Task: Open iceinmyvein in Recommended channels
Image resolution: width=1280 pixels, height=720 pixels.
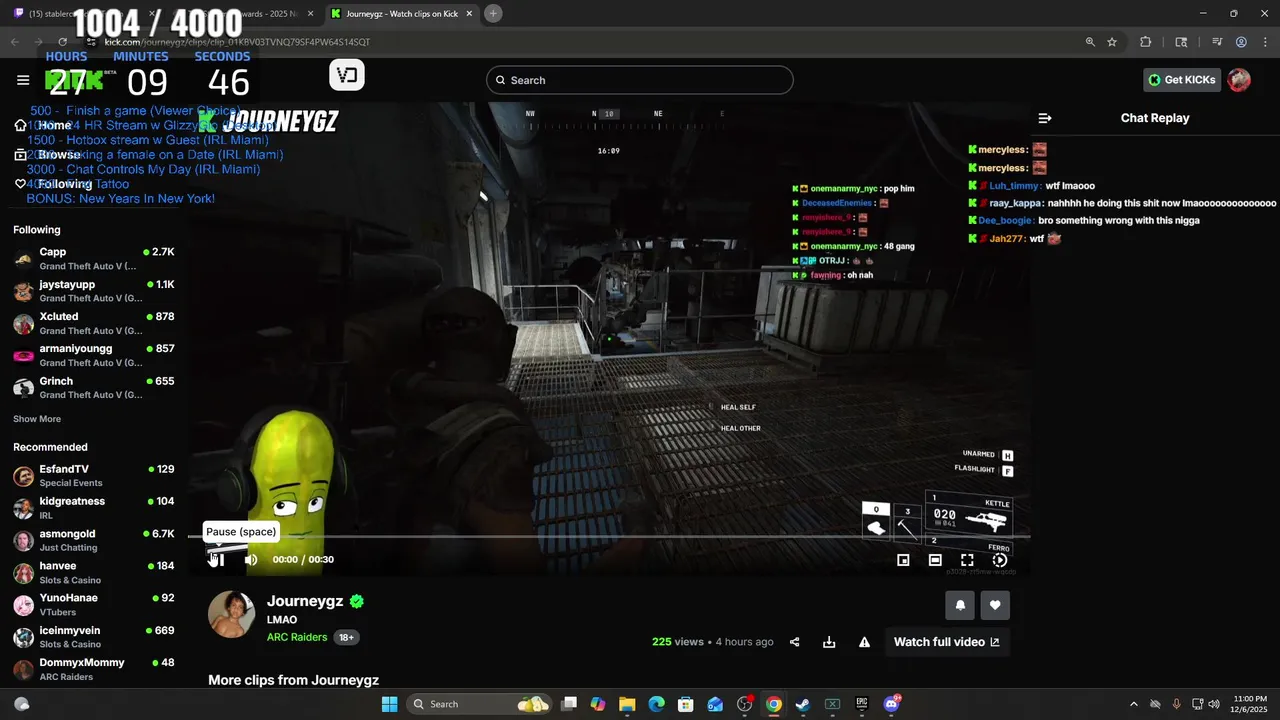Action: point(94,637)
